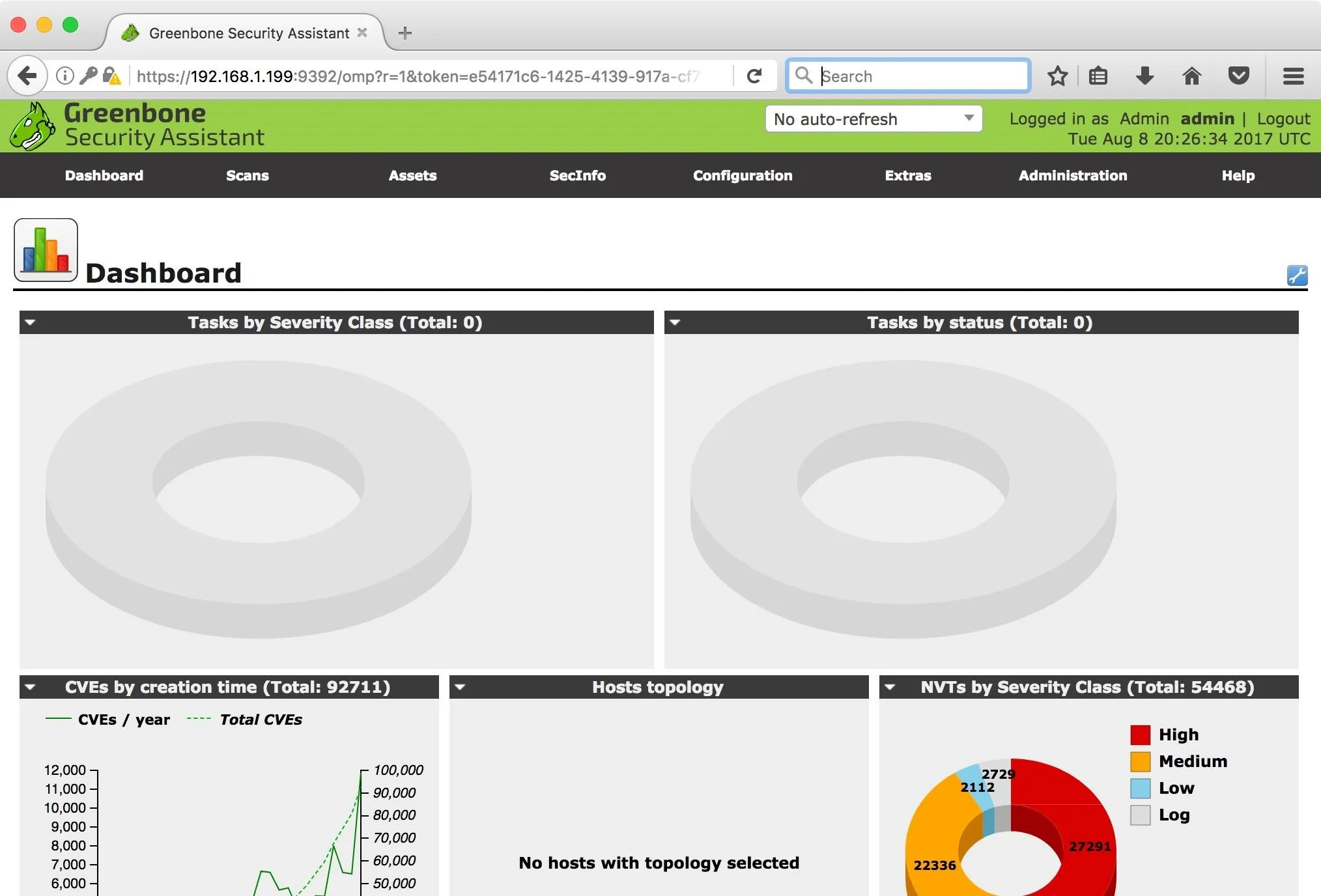Screen dimensions: 1321x896
Task: Select the Greenbone Security Assistant browser tab
Action: 246,33
